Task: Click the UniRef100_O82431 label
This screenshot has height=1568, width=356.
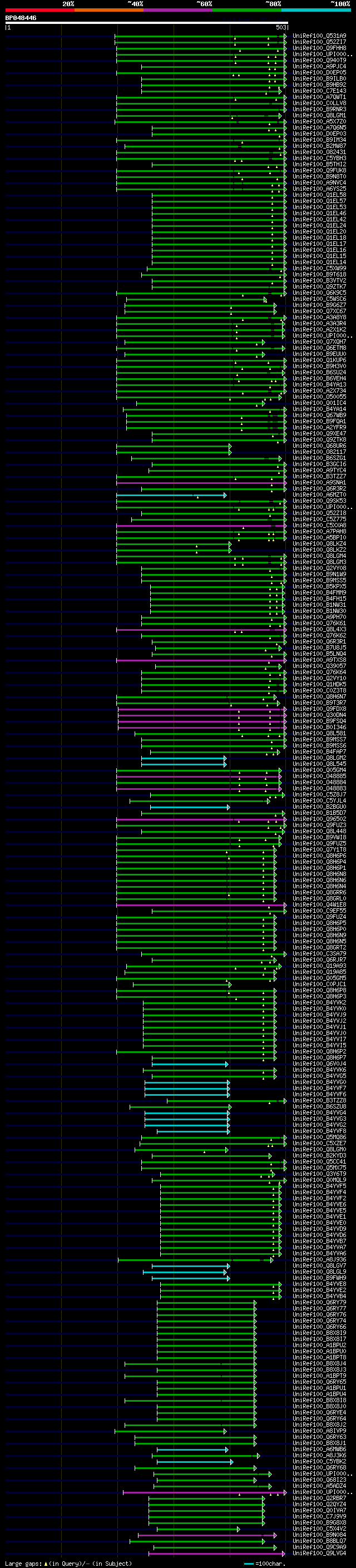Action: click(319, 152)
